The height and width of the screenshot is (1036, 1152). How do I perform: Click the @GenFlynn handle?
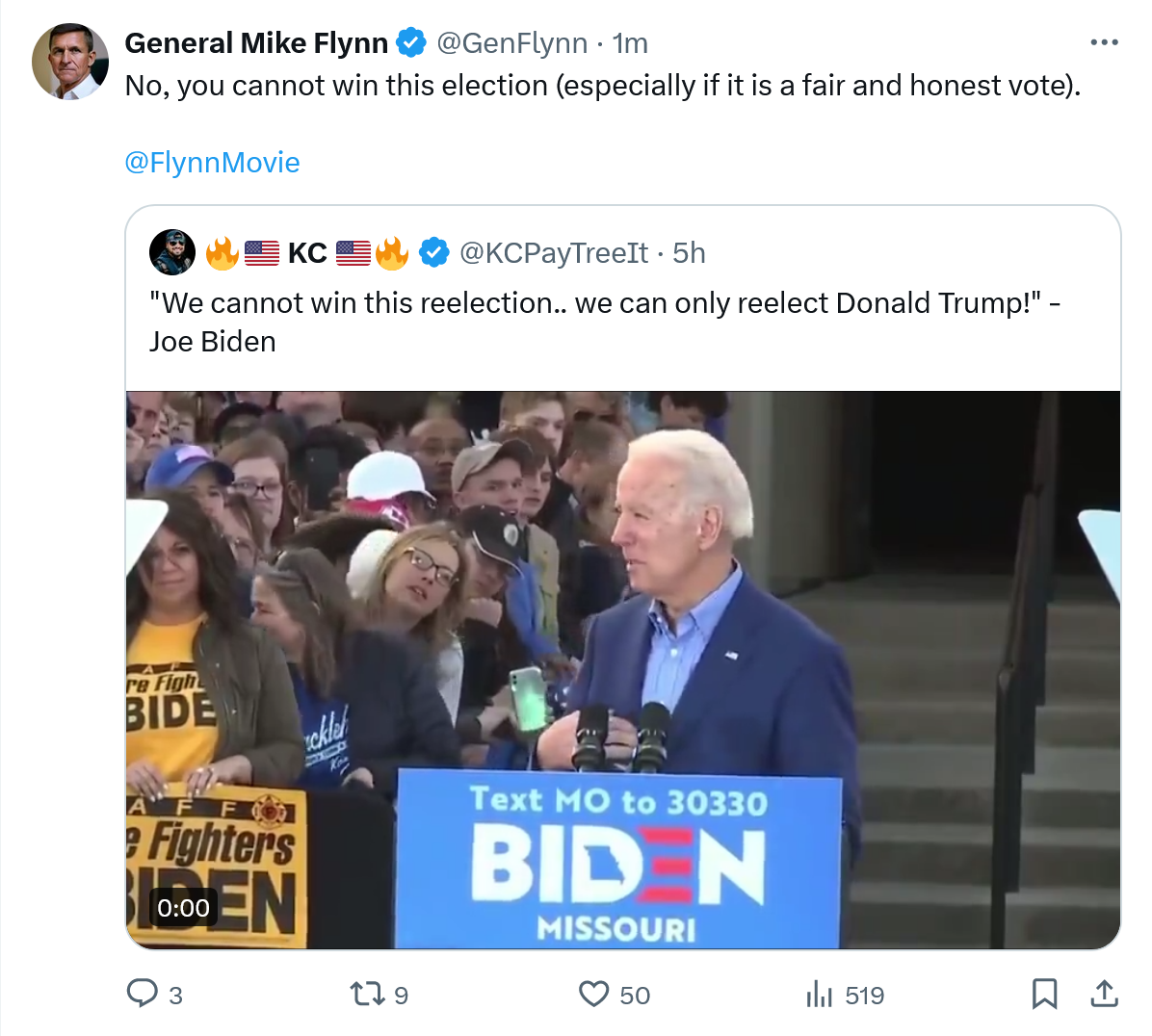[x=511, y=43]
